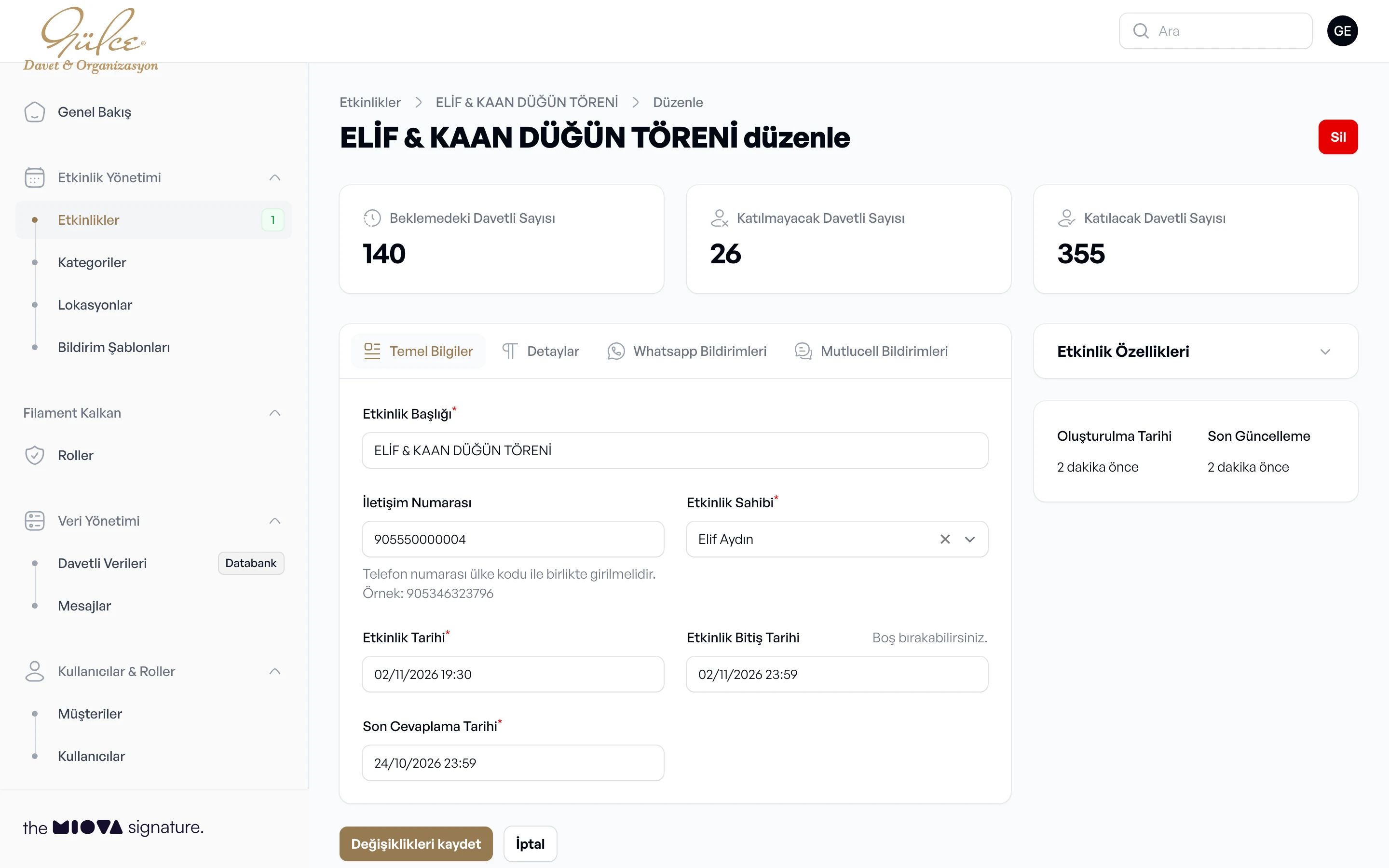The height and width of the screenshot is (868, 1389).
Task: Click the Etkinlik Yönetimi calendar icon
Action: click(34, 177)
